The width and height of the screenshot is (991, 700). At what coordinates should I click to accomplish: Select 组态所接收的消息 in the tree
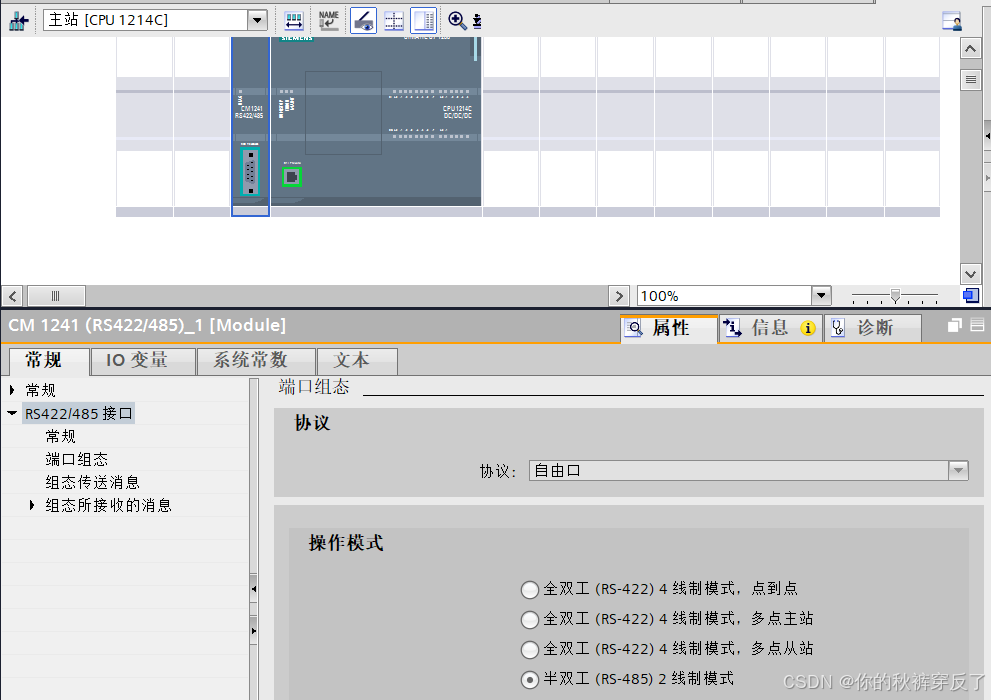(x=109, y=505)
